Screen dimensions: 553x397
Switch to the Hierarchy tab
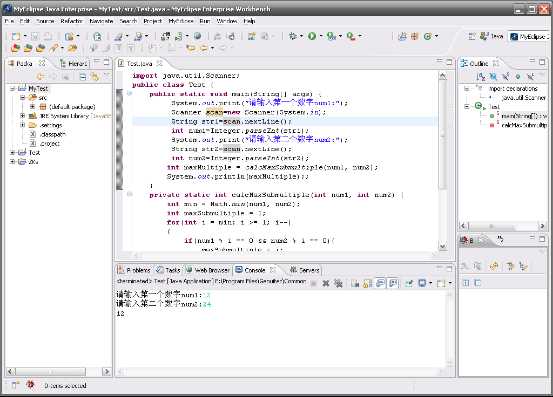click(x=74, y=63)
